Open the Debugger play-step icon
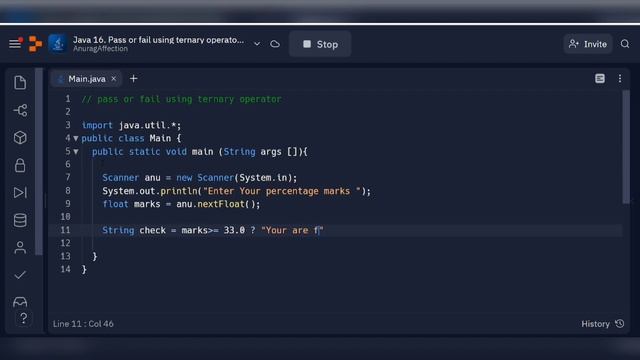 (x=20, y=193)
